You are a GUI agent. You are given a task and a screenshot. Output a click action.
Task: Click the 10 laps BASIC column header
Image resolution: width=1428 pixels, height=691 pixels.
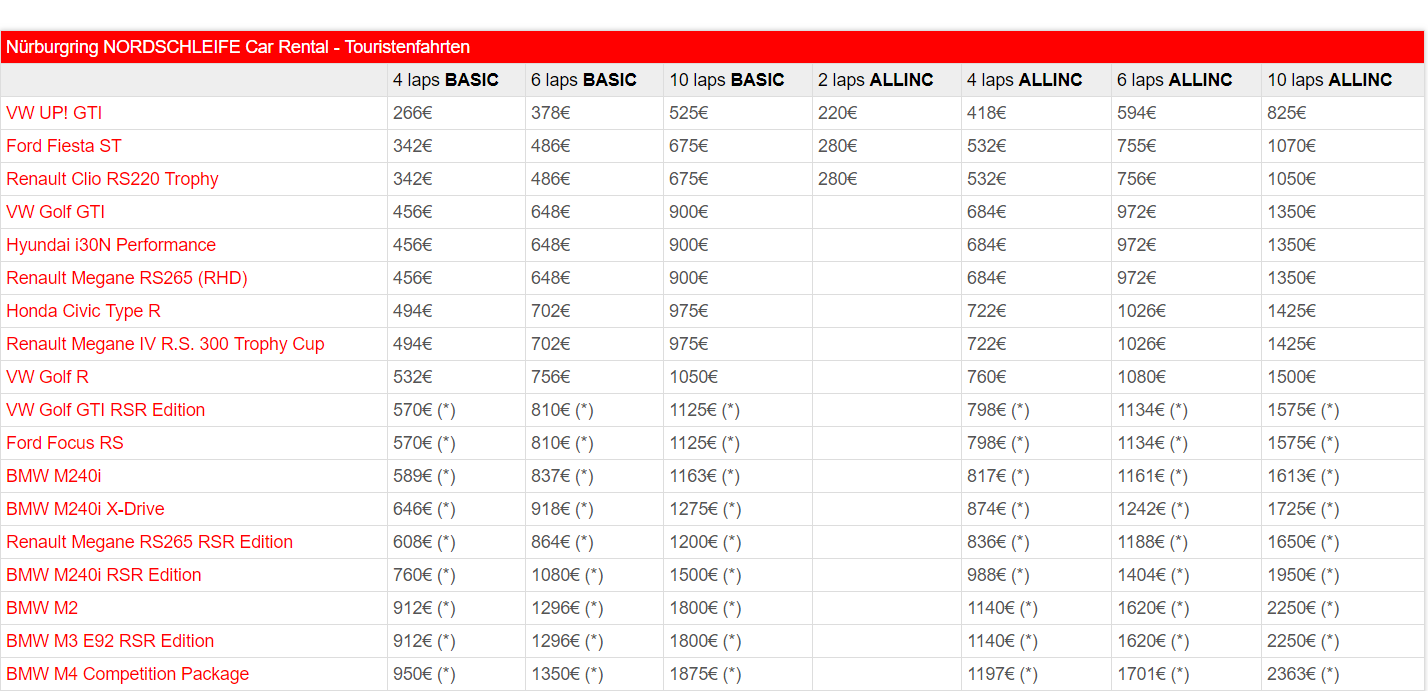(x=727, y=80)
